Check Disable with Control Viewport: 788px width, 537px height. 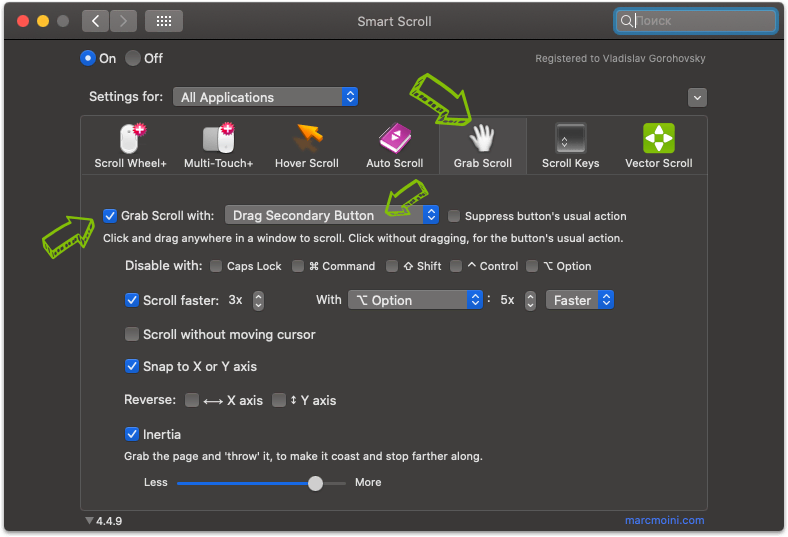tap(456, 266)
